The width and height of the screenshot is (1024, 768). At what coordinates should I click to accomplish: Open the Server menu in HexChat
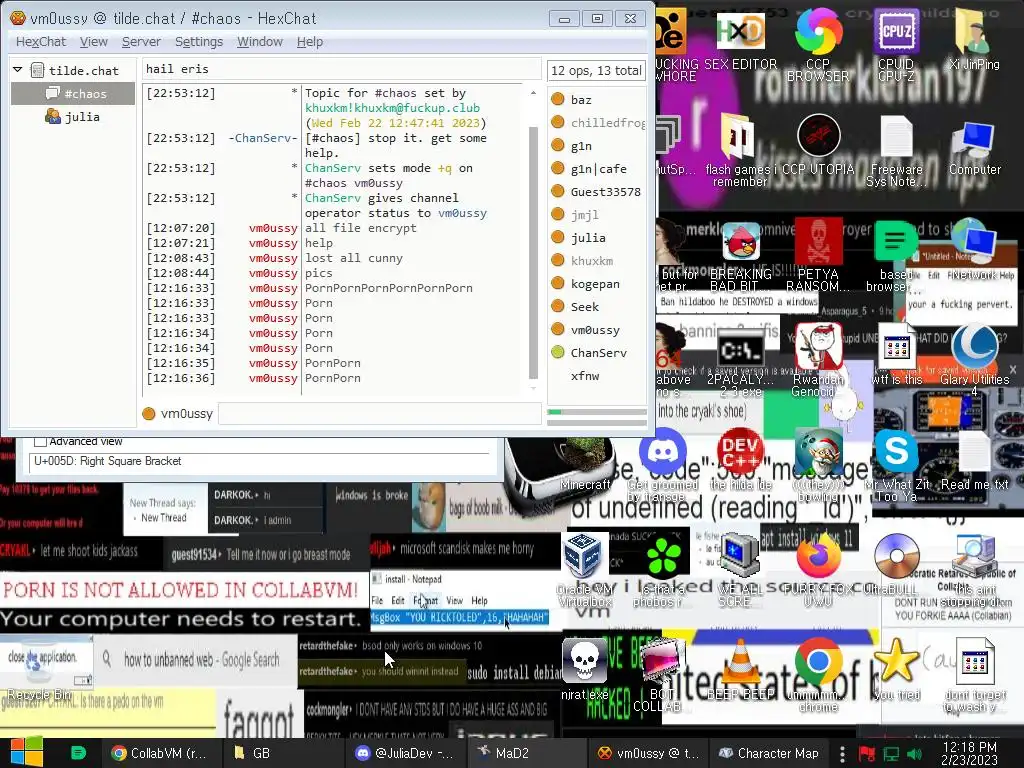(141, 42)
